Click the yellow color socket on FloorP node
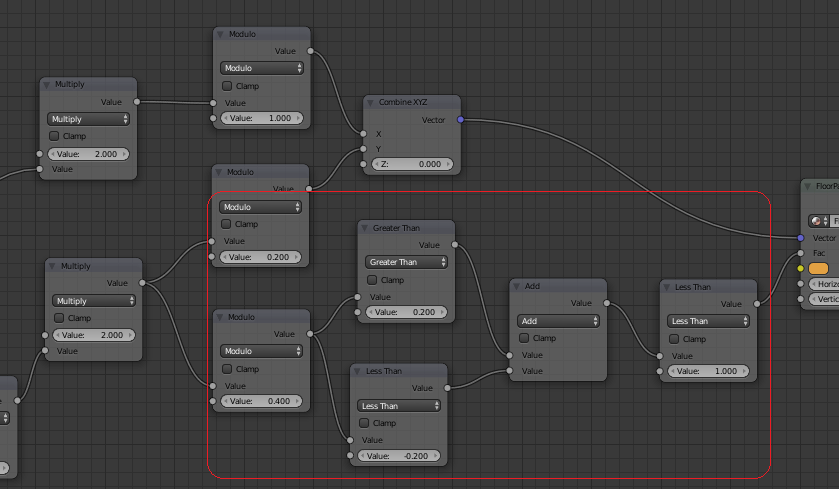The width and height of the screenshot is (839, 489). [x=800, y=268]
